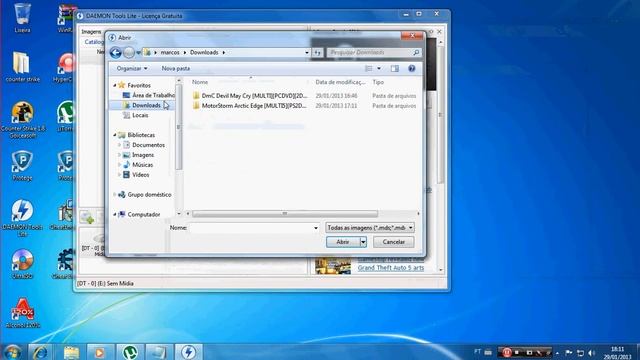The height and width of the screenshot is (360, 640).
Task: Sort by Data de modificação column header
Action: (340, 82)
